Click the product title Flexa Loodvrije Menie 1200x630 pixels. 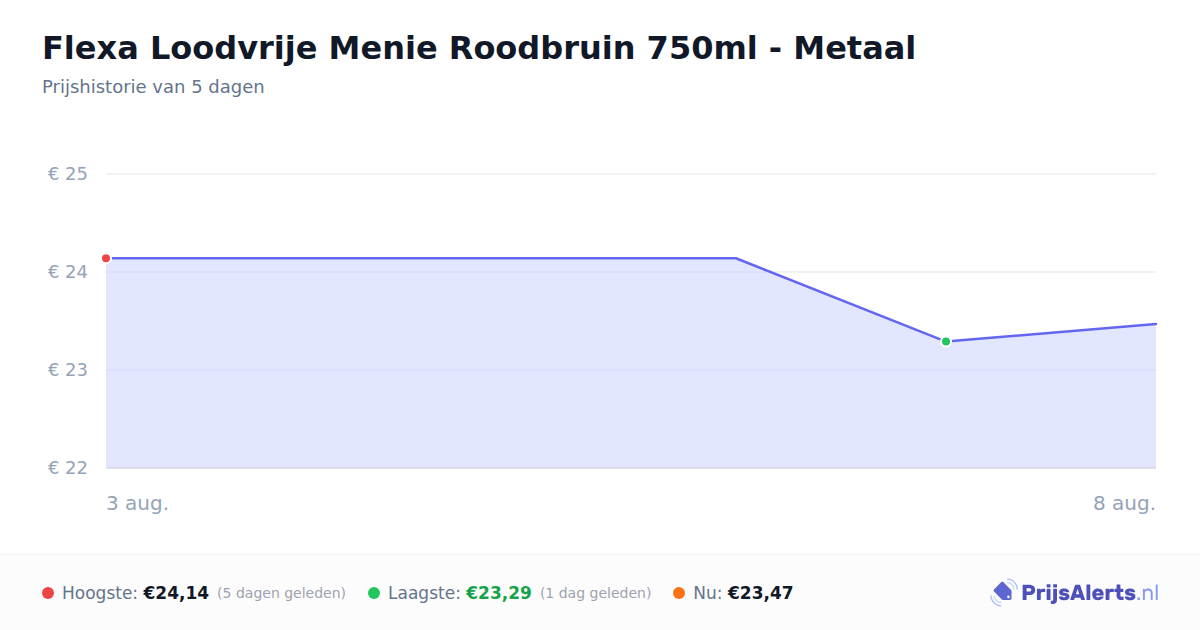click(x=479, y=47)
